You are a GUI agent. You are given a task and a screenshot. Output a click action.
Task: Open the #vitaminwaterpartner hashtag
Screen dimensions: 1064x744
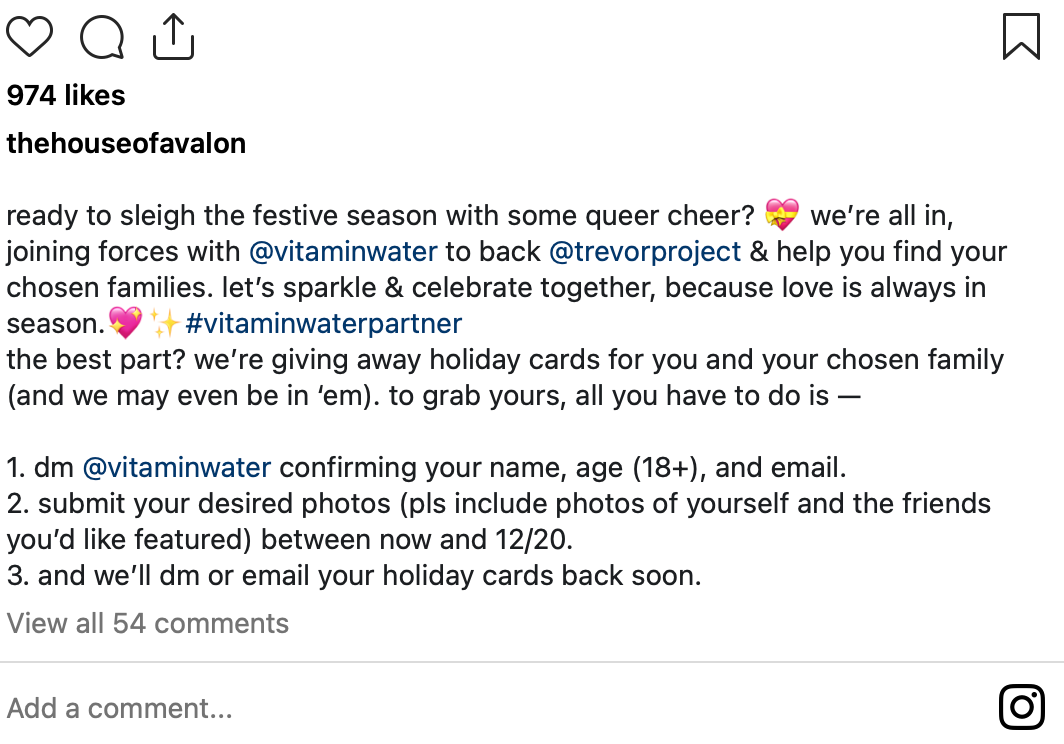tap(324, 323)
